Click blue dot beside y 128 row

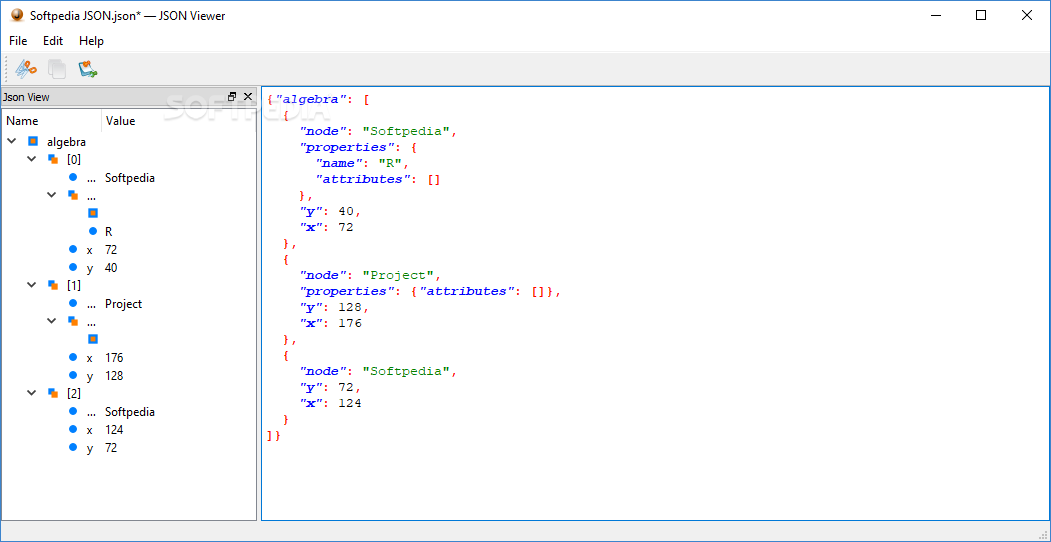[x=73, y=375]
